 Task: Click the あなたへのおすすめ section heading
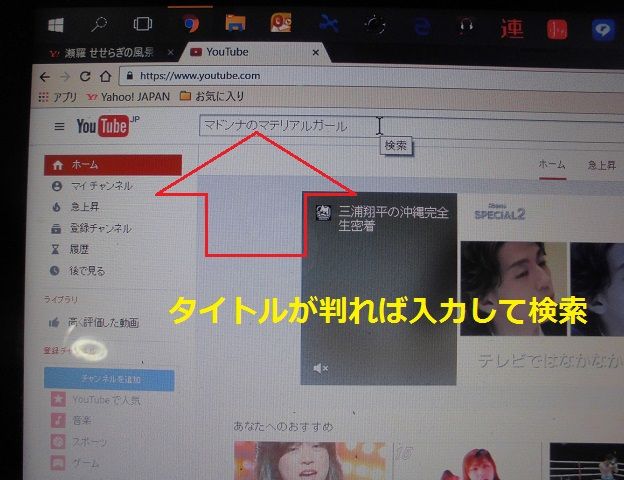pyautogui.click(x=283, y=427)
